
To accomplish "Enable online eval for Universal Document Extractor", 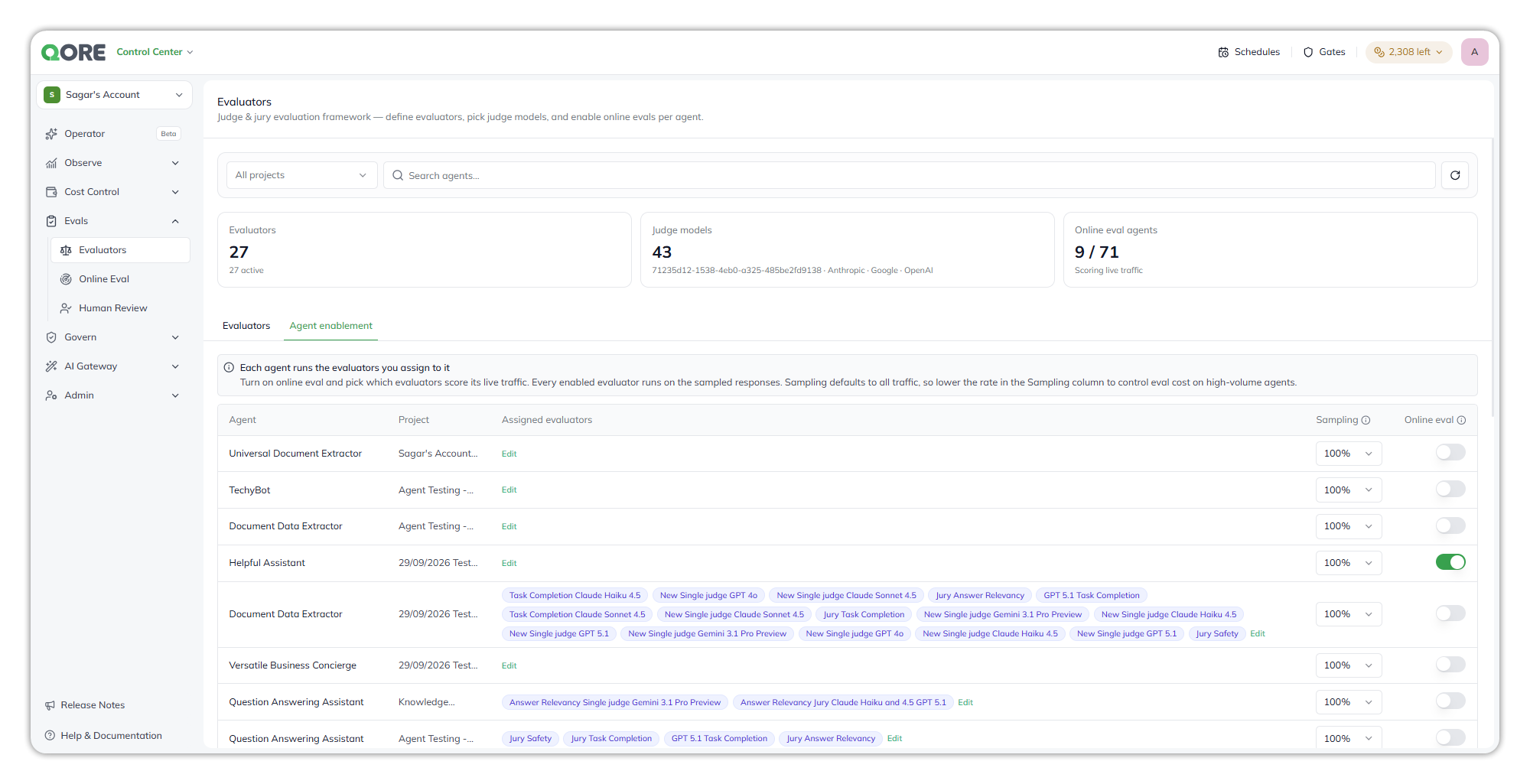I will click(x=1450, y=453).
